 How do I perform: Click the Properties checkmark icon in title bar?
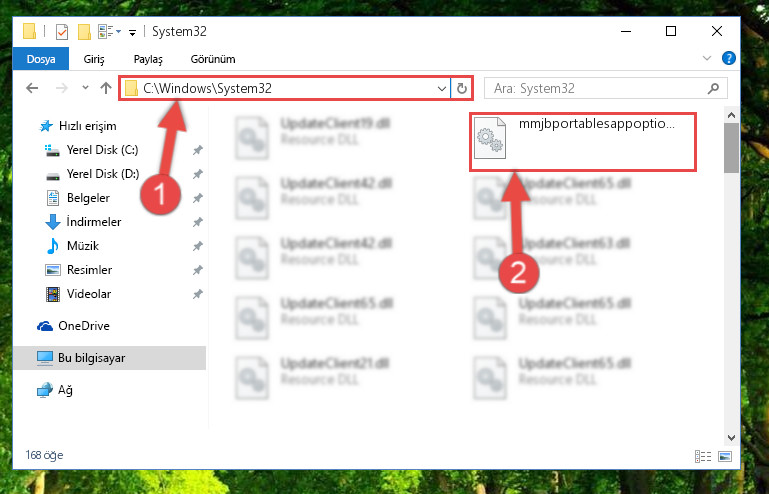coord(62,32)
